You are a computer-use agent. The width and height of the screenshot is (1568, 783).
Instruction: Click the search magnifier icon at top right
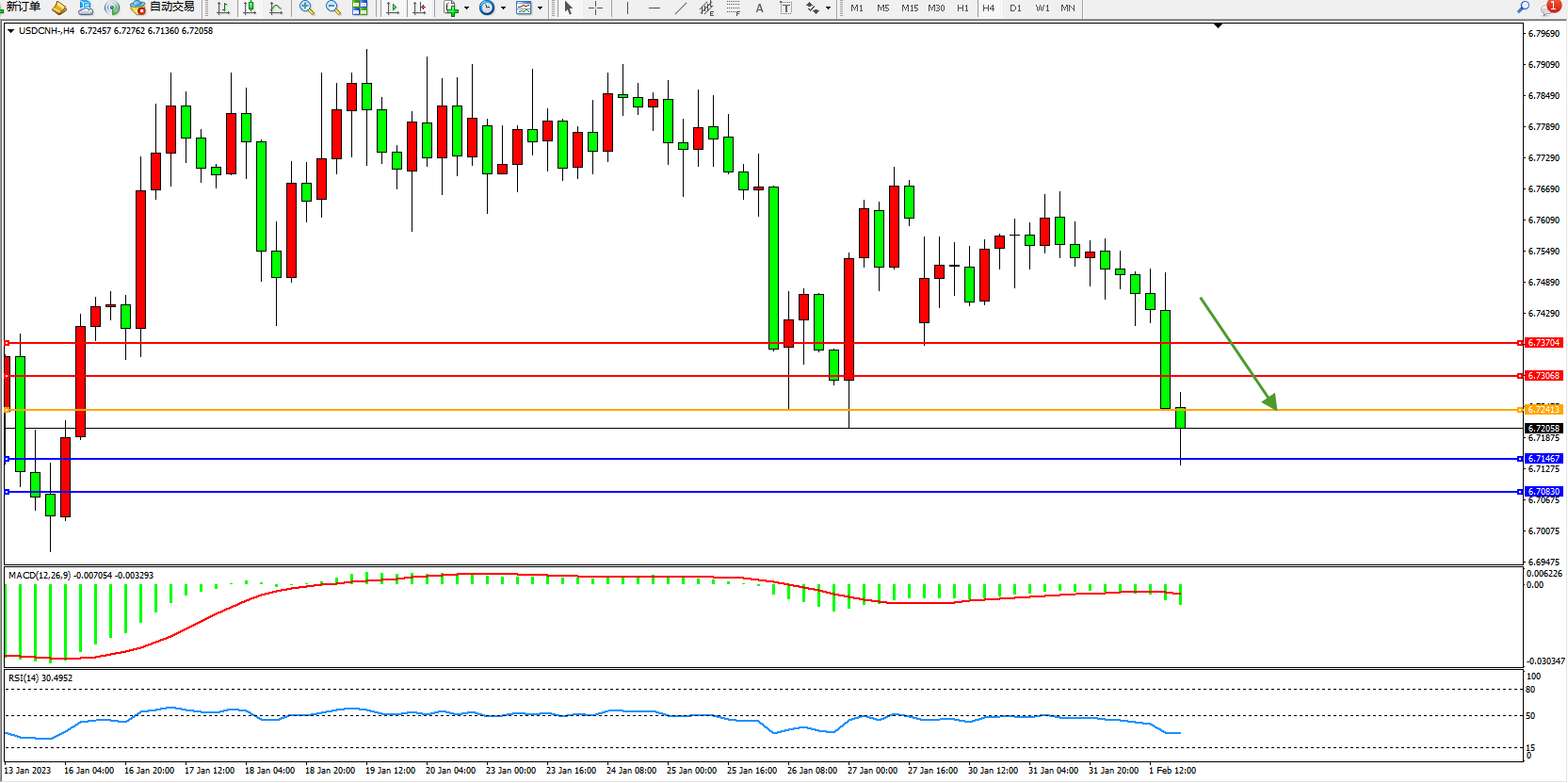click(1523, 8)
